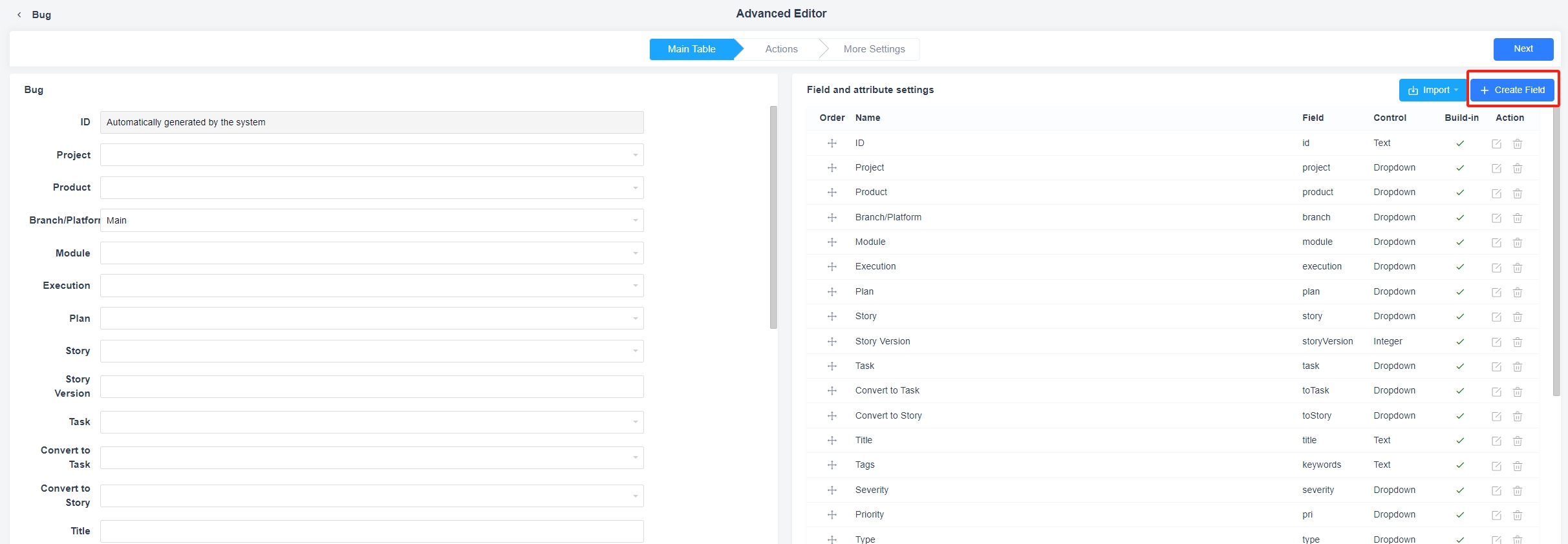The height and width of the screenshot is (544, 1568).
Task: Edit the Severity field row
Action: tap(1496, 491)
